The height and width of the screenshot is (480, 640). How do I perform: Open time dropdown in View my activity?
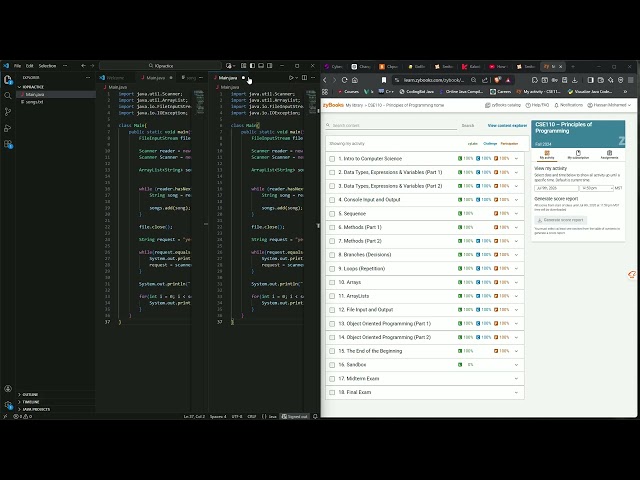596,188
